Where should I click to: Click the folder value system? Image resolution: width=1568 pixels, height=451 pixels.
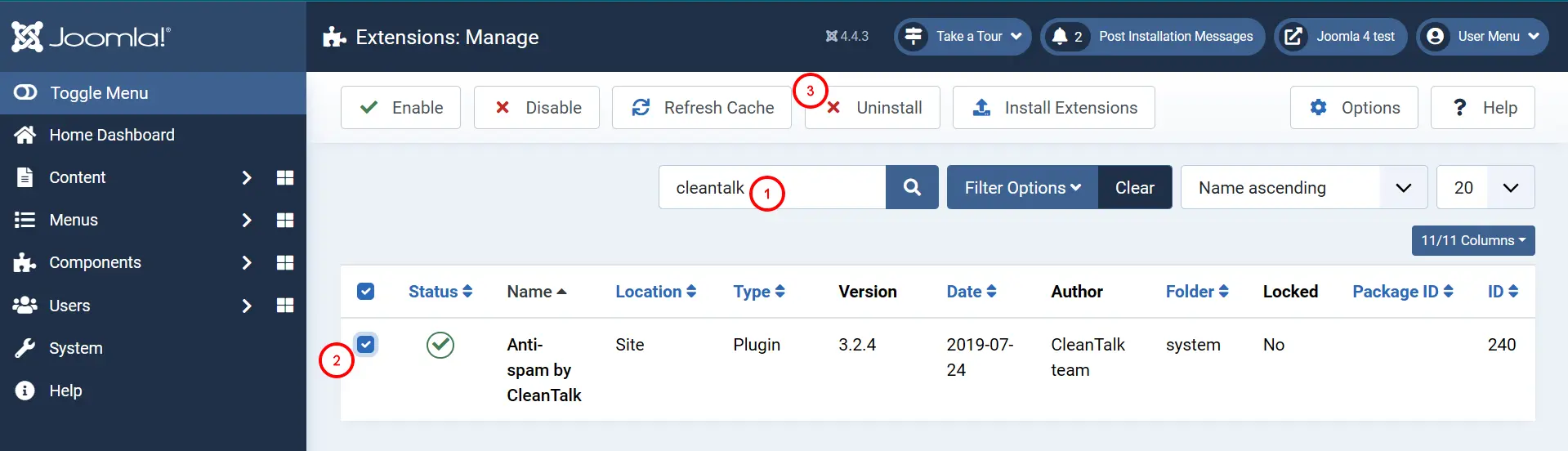coord(1193,345)
